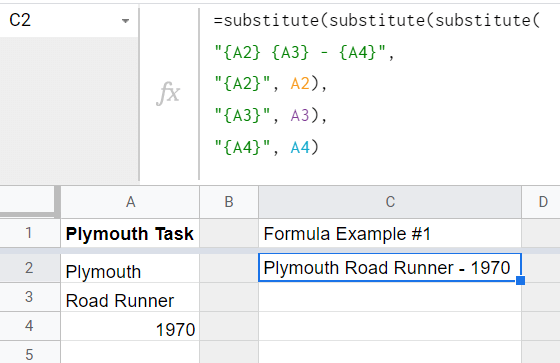Select the row 4 header
The image size is (560, 363).
(x=29, y=326)
